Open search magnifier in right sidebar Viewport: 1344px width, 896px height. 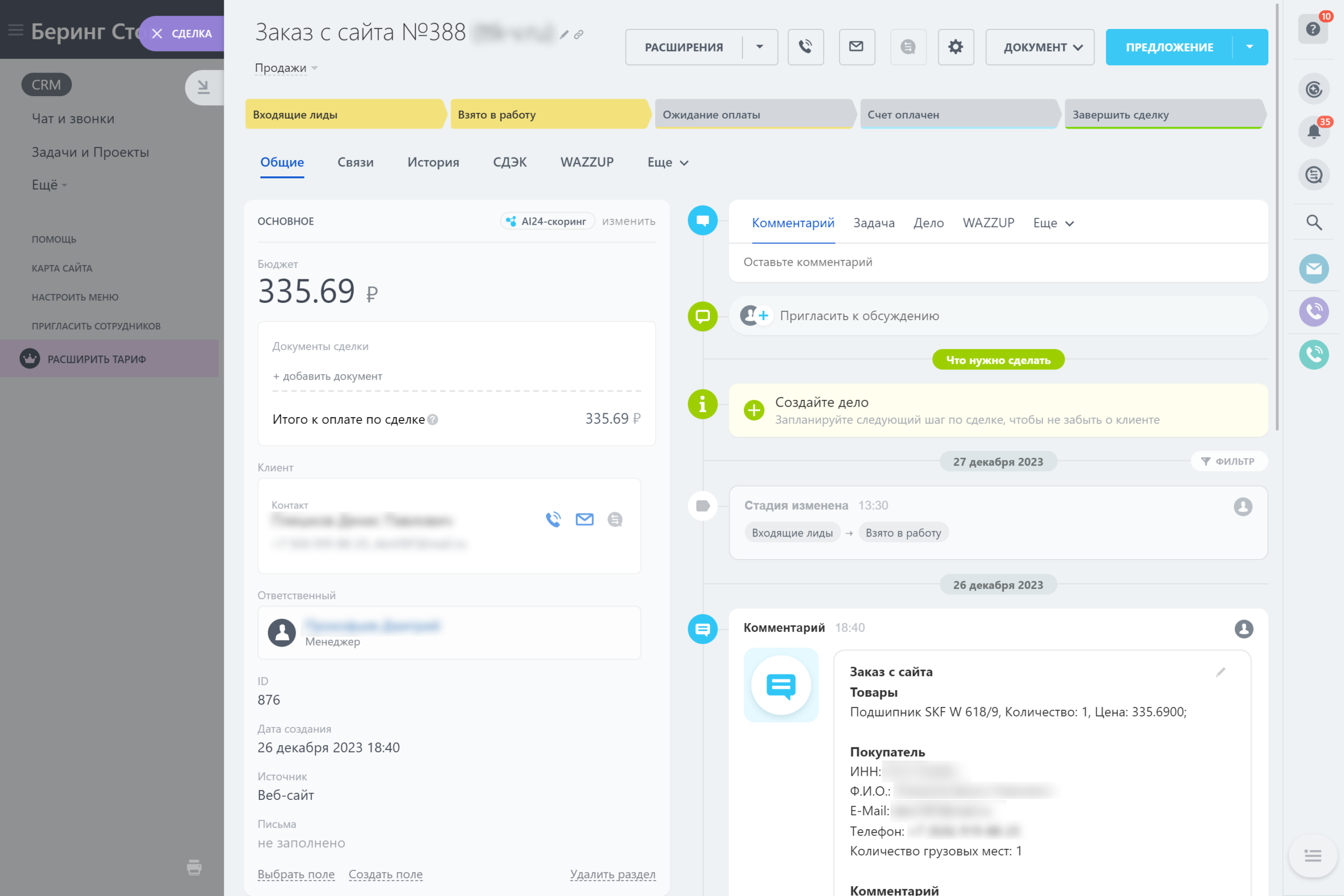click(x=1314, y=222)
